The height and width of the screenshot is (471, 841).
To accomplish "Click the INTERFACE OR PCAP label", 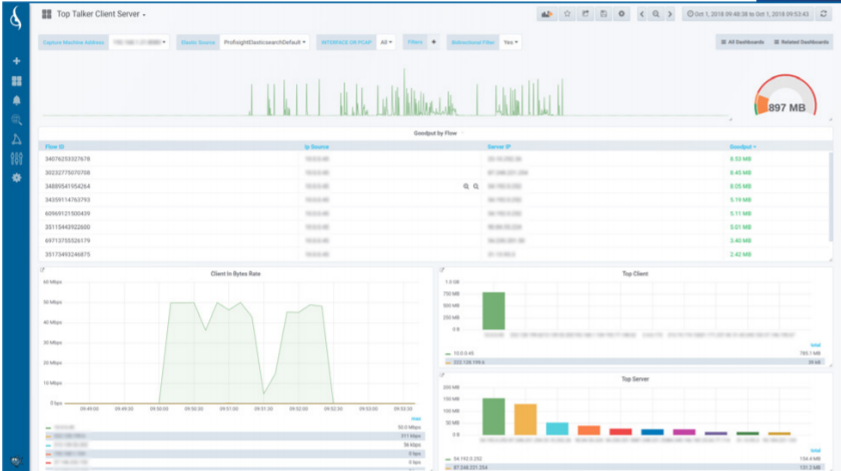I will (x=346, y=42).
